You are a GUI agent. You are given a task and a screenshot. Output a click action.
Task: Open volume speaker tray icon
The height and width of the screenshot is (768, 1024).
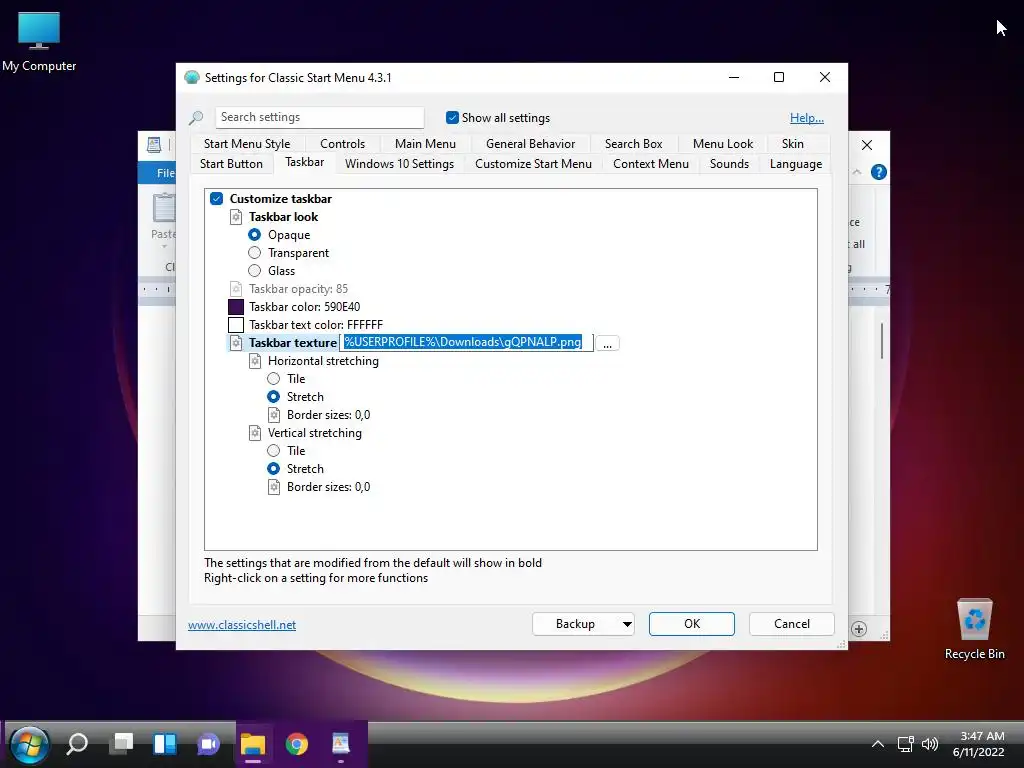930,744
